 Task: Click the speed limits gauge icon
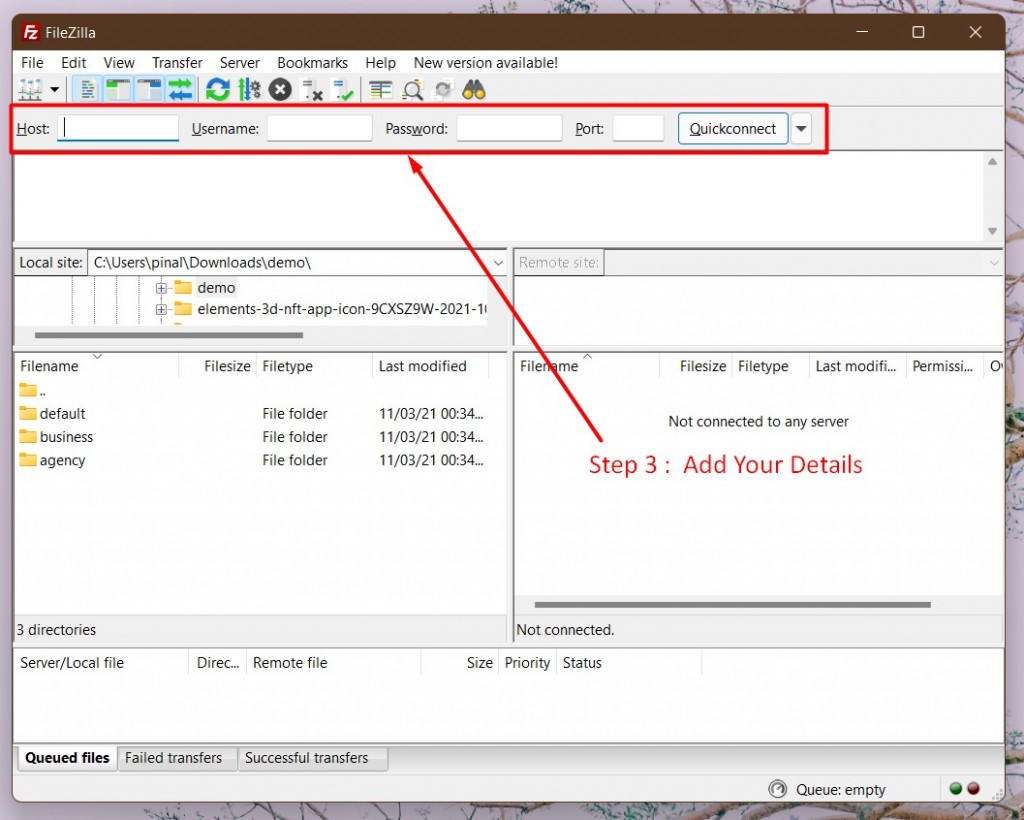pyautogui.click(x=777, y=789)
